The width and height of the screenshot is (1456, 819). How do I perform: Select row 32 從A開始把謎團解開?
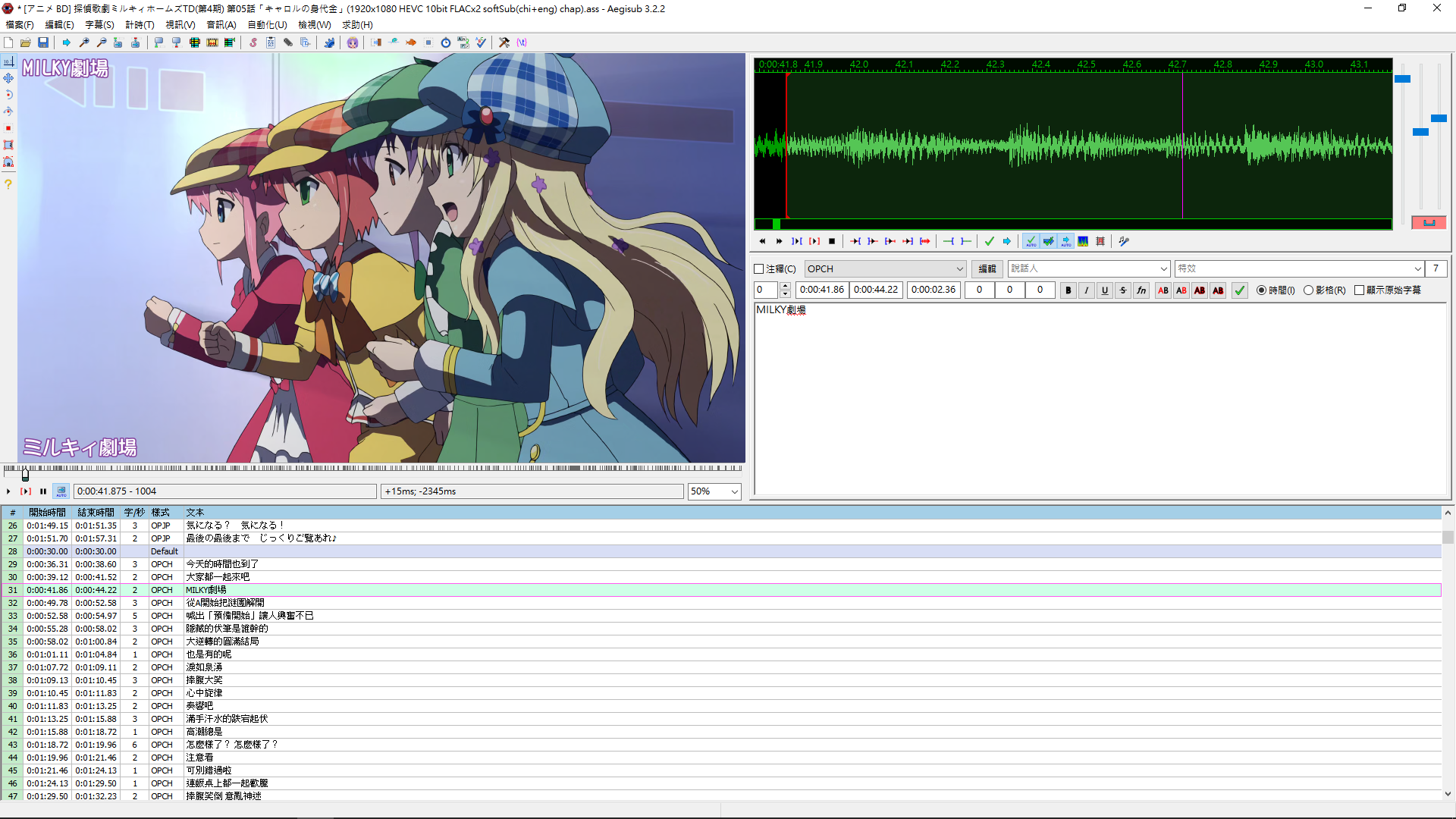pos(720,603)
